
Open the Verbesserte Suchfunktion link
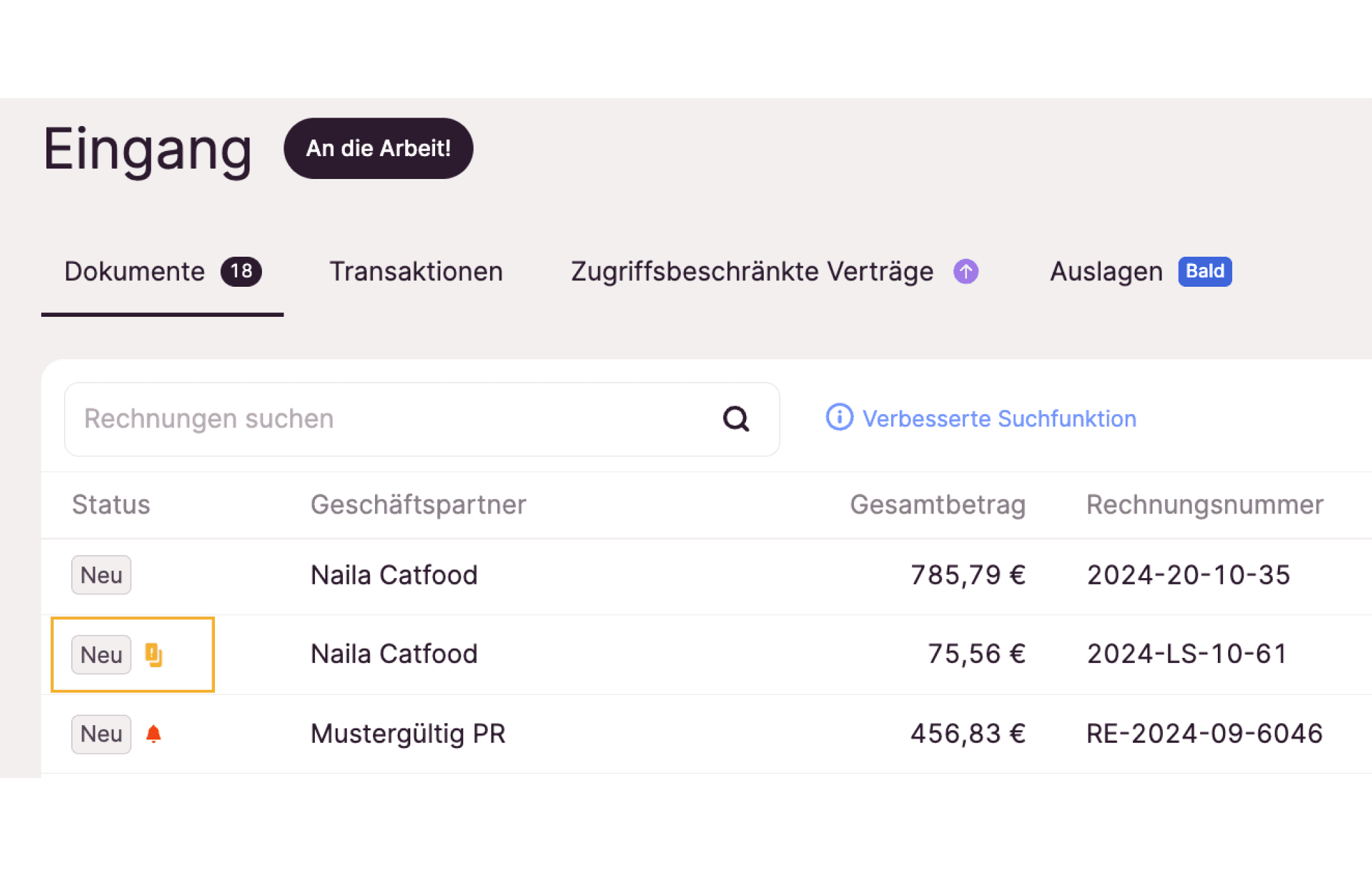click(1000, 418)
